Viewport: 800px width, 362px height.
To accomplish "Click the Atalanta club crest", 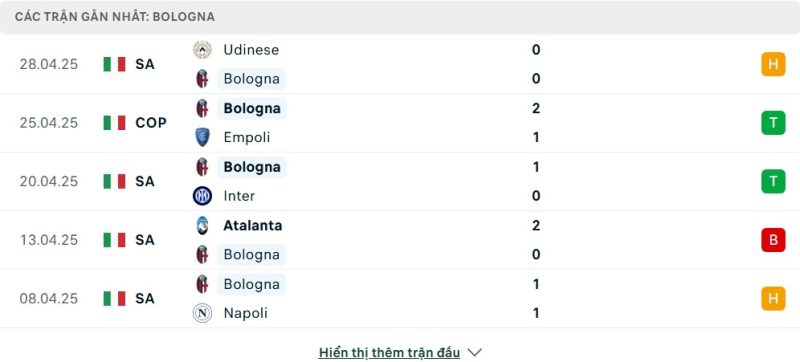I will pos(202,225).
